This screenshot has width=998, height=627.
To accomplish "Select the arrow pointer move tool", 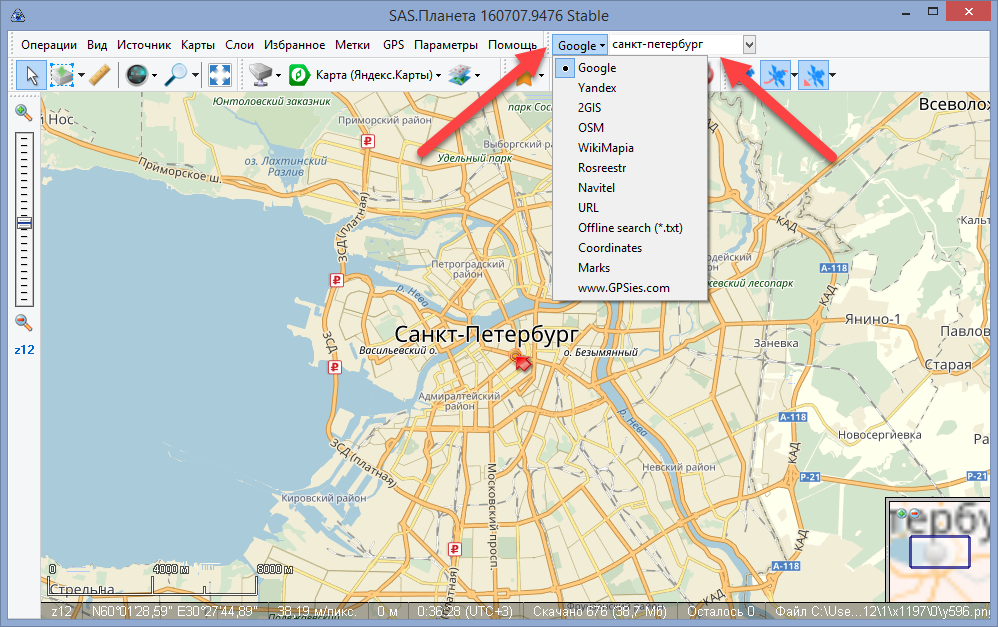I will (30, 75).
